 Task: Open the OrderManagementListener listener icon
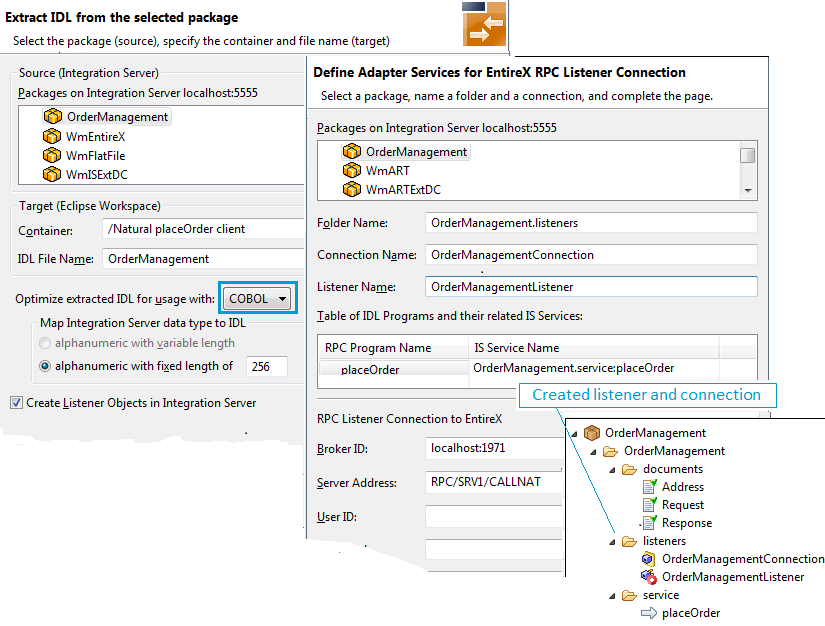[x=649, y=577]
